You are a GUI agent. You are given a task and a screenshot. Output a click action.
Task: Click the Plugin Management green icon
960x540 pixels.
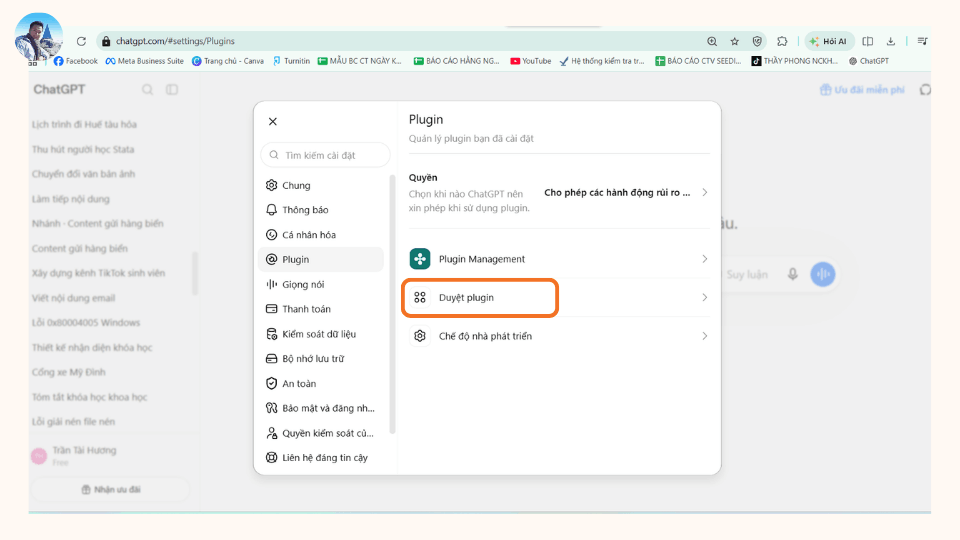[x=420, y=259]
